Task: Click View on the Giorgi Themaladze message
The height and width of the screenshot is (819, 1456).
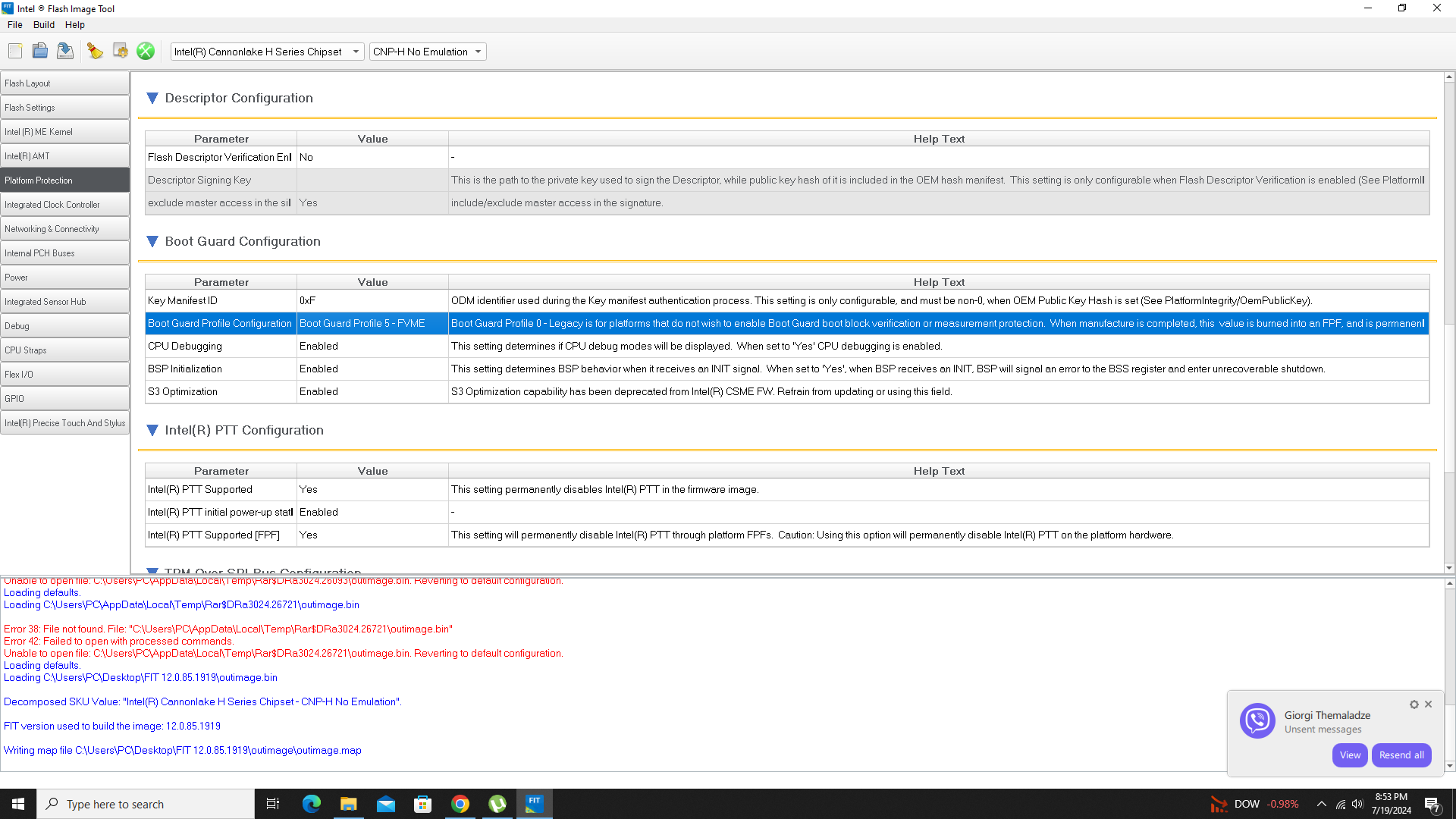Action: [x=1350, y=755]
